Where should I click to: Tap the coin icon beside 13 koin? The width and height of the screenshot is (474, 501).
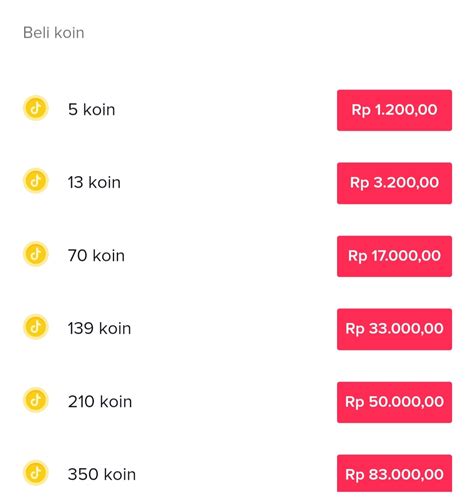pyautogui.click(x=36, y=181)
